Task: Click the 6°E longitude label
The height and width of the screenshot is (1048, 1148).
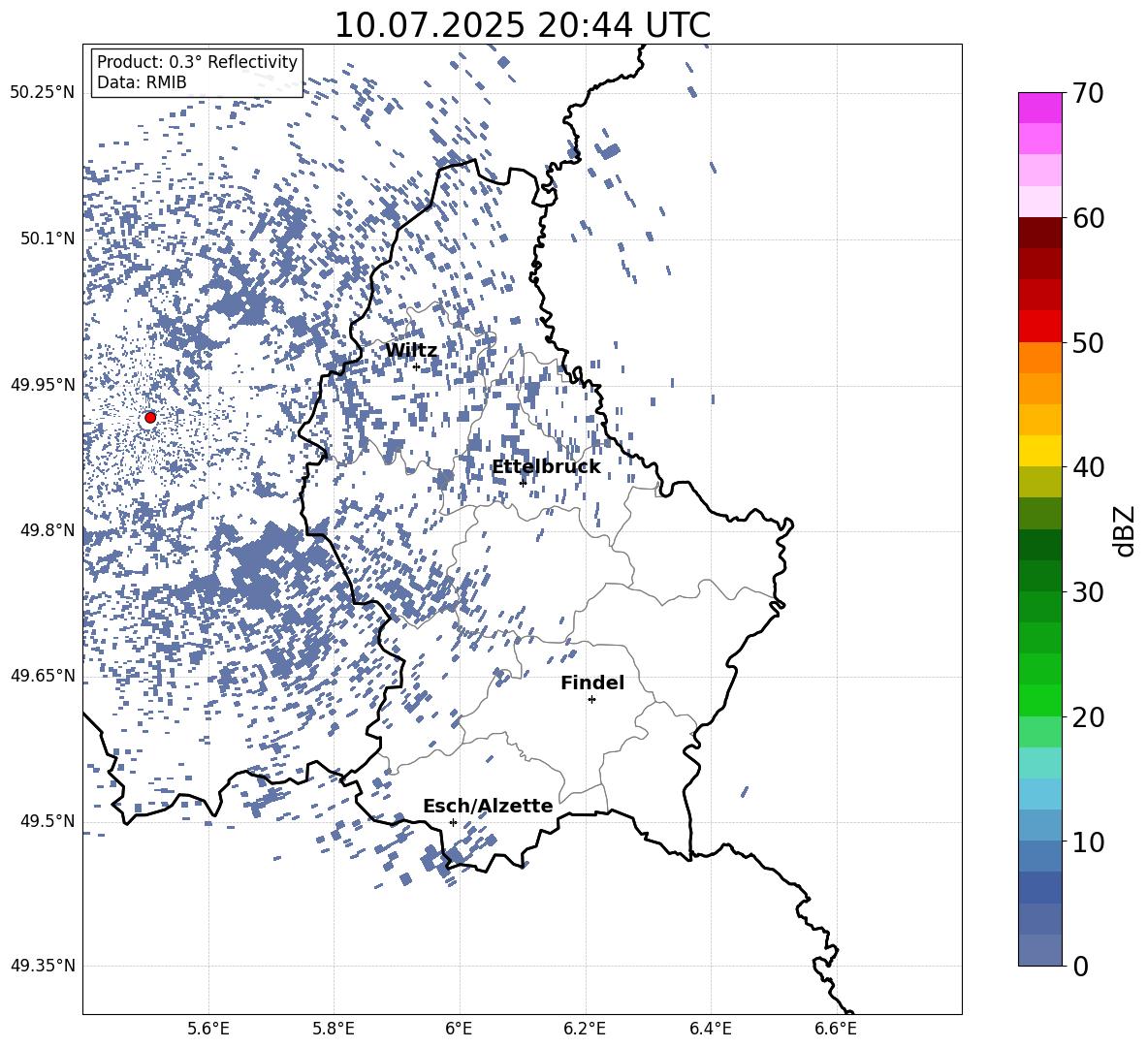Action: [x=459, y=1029]
